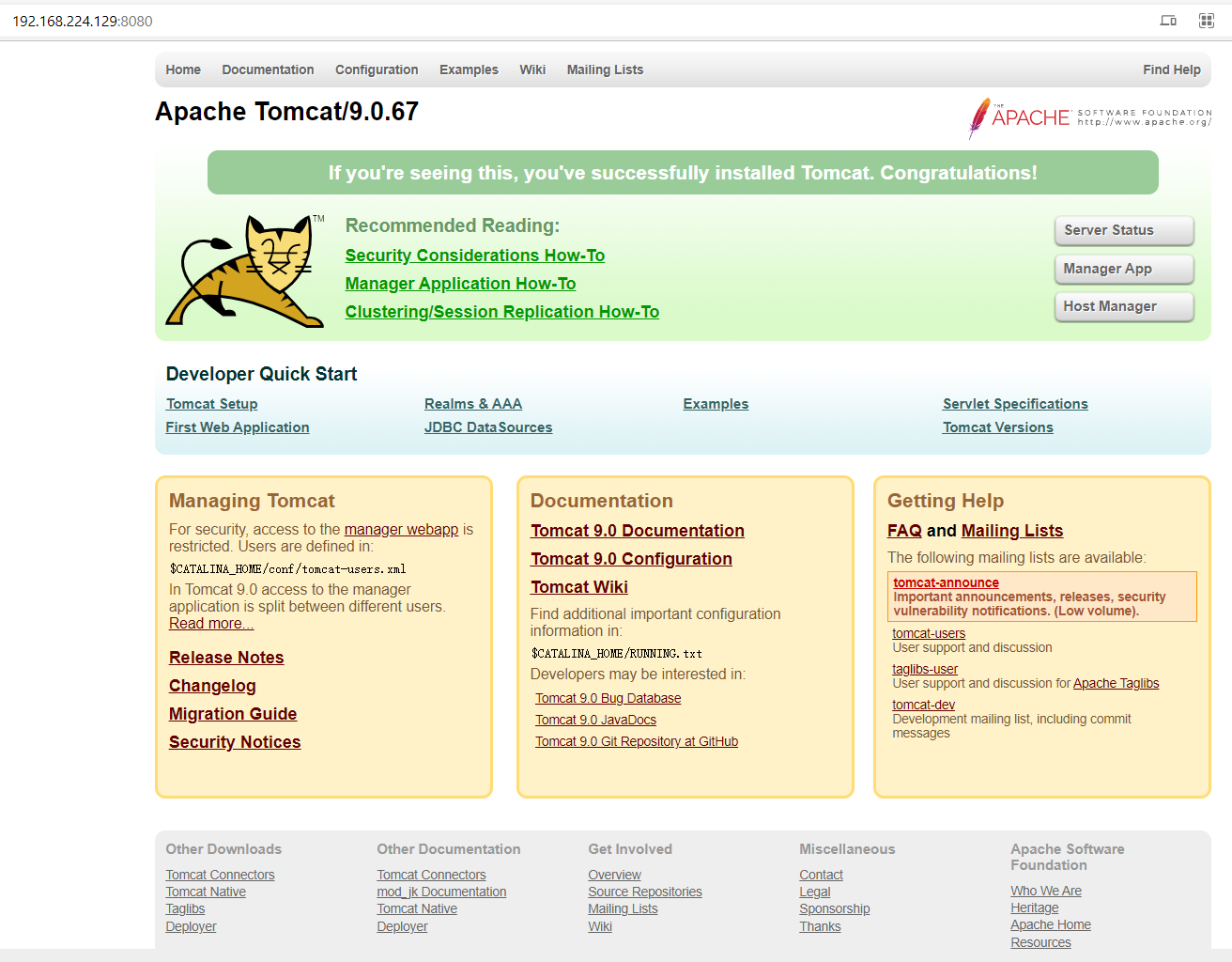This screenshot has height=962, width=1232.
Task: Follow the Apache Taglibs link
Action: point(1116,683)
